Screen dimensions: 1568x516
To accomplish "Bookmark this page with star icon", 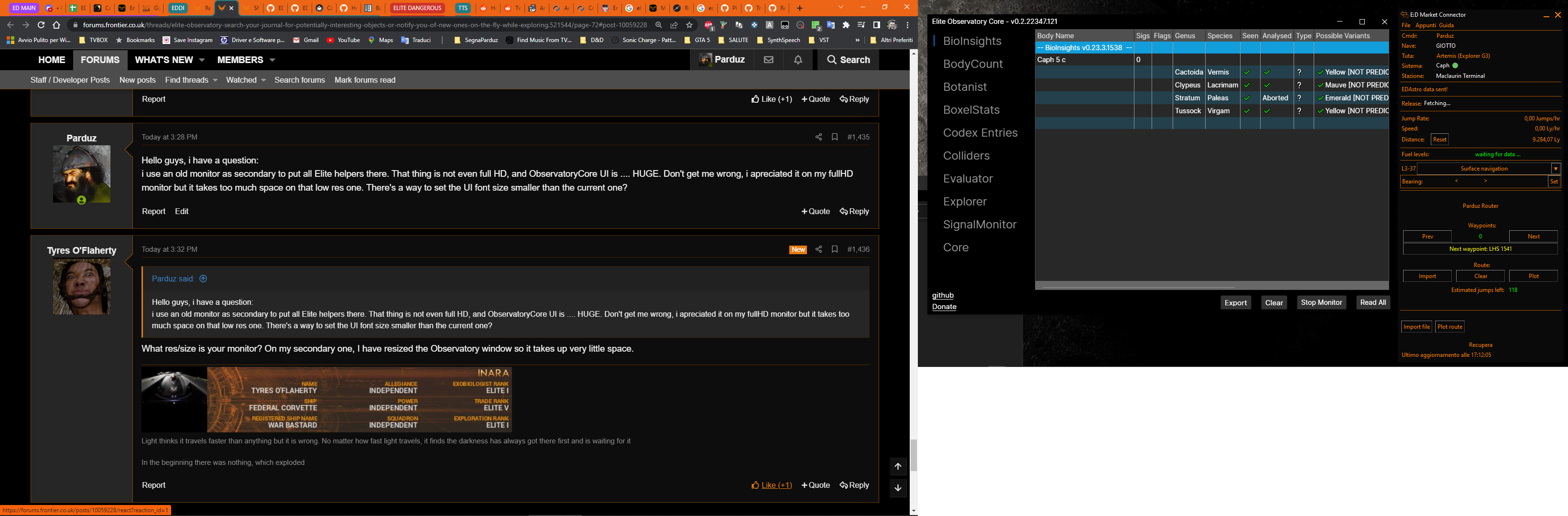I will (x=690, y=25).
